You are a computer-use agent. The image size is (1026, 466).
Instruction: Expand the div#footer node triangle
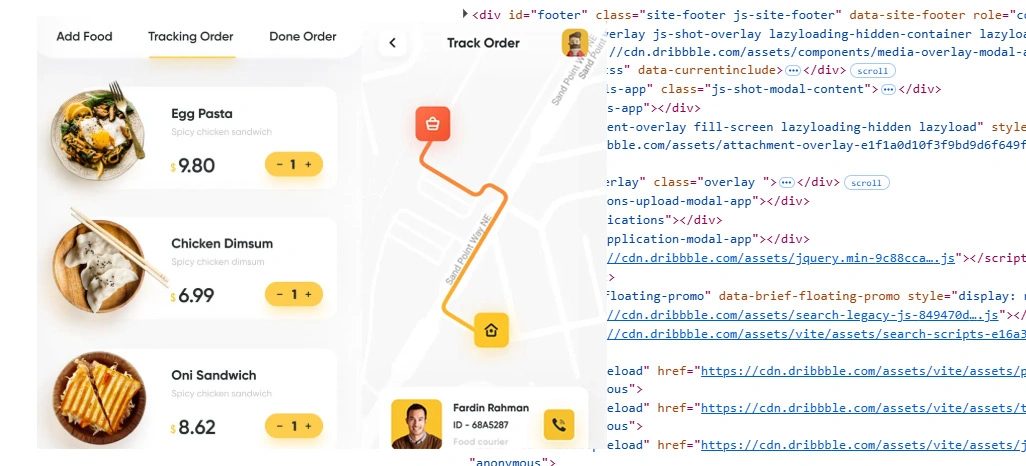click(464, 14)
